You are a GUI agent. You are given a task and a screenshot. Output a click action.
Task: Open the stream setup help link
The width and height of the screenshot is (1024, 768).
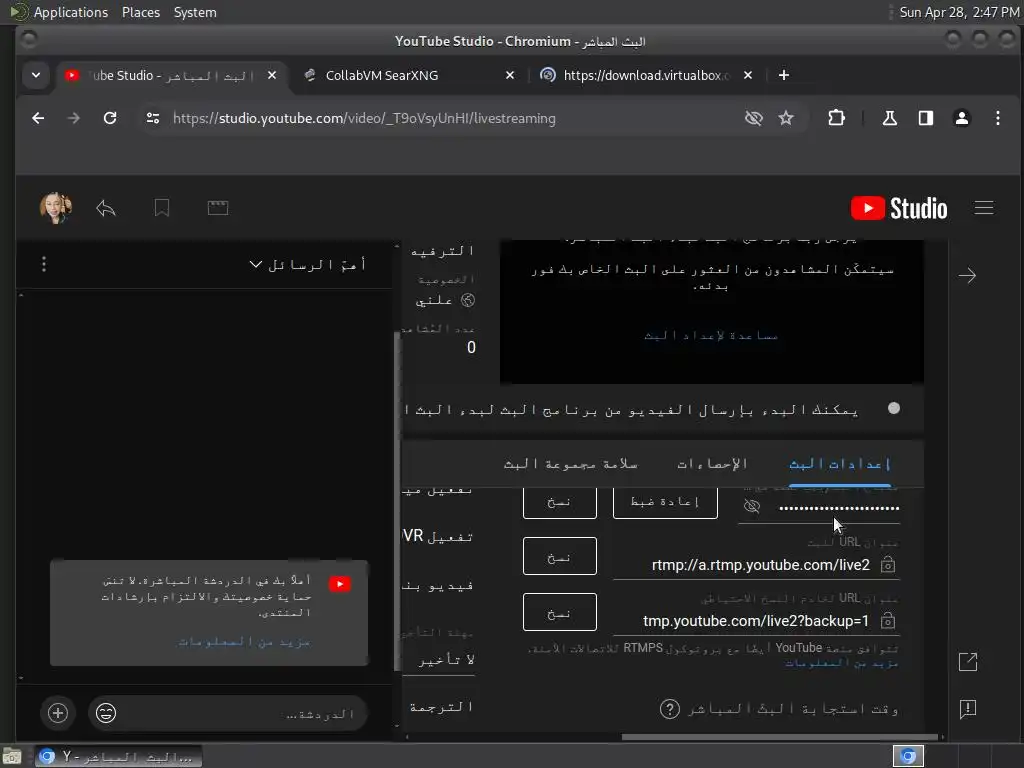point(711,336)
